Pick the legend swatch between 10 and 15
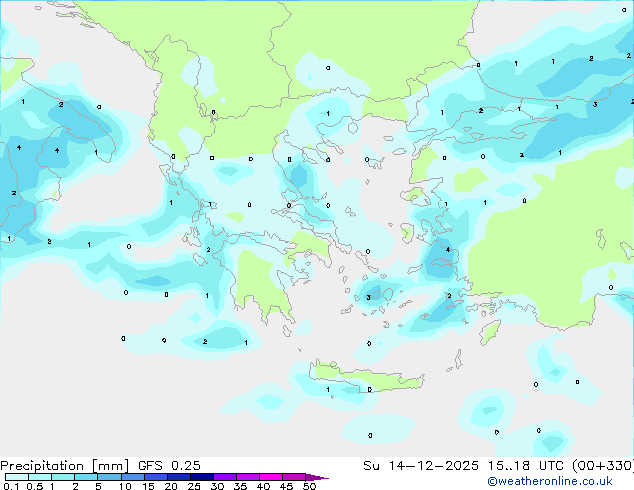This screenshot has width=634, height=490. [133, 477]
